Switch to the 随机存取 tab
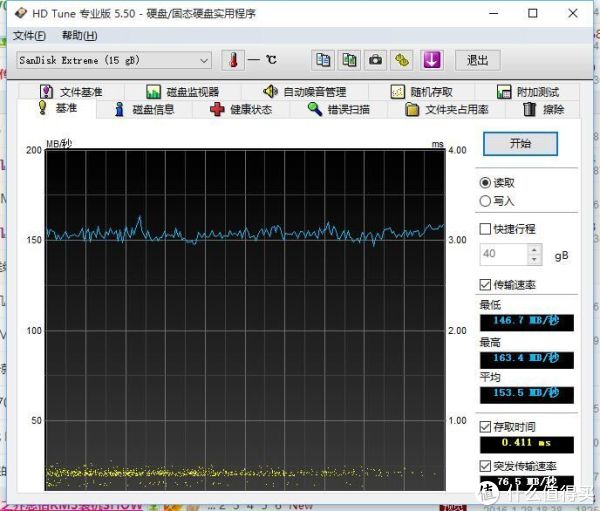Image resolution: width=600 pixels, height=511 pixels. (421, 92)
